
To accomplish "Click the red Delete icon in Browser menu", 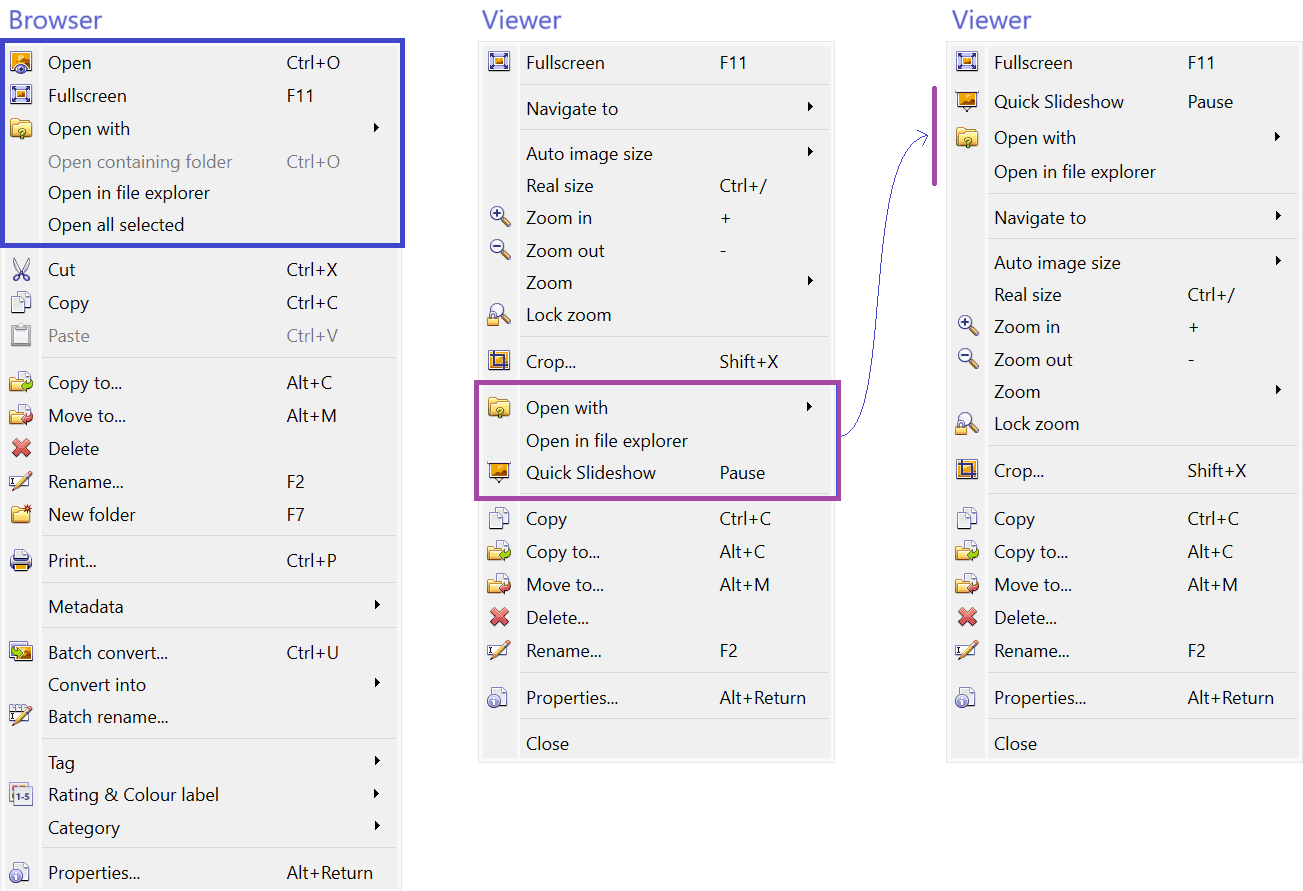I will [x=21, y=449].
